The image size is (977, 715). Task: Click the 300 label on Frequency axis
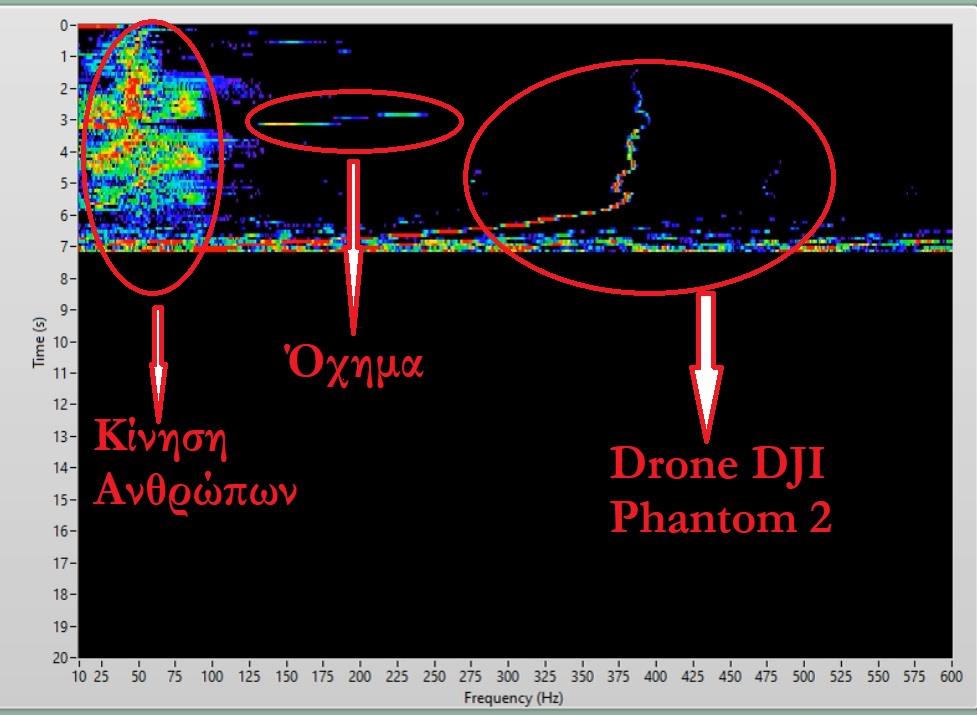click(x=508, y=677)
